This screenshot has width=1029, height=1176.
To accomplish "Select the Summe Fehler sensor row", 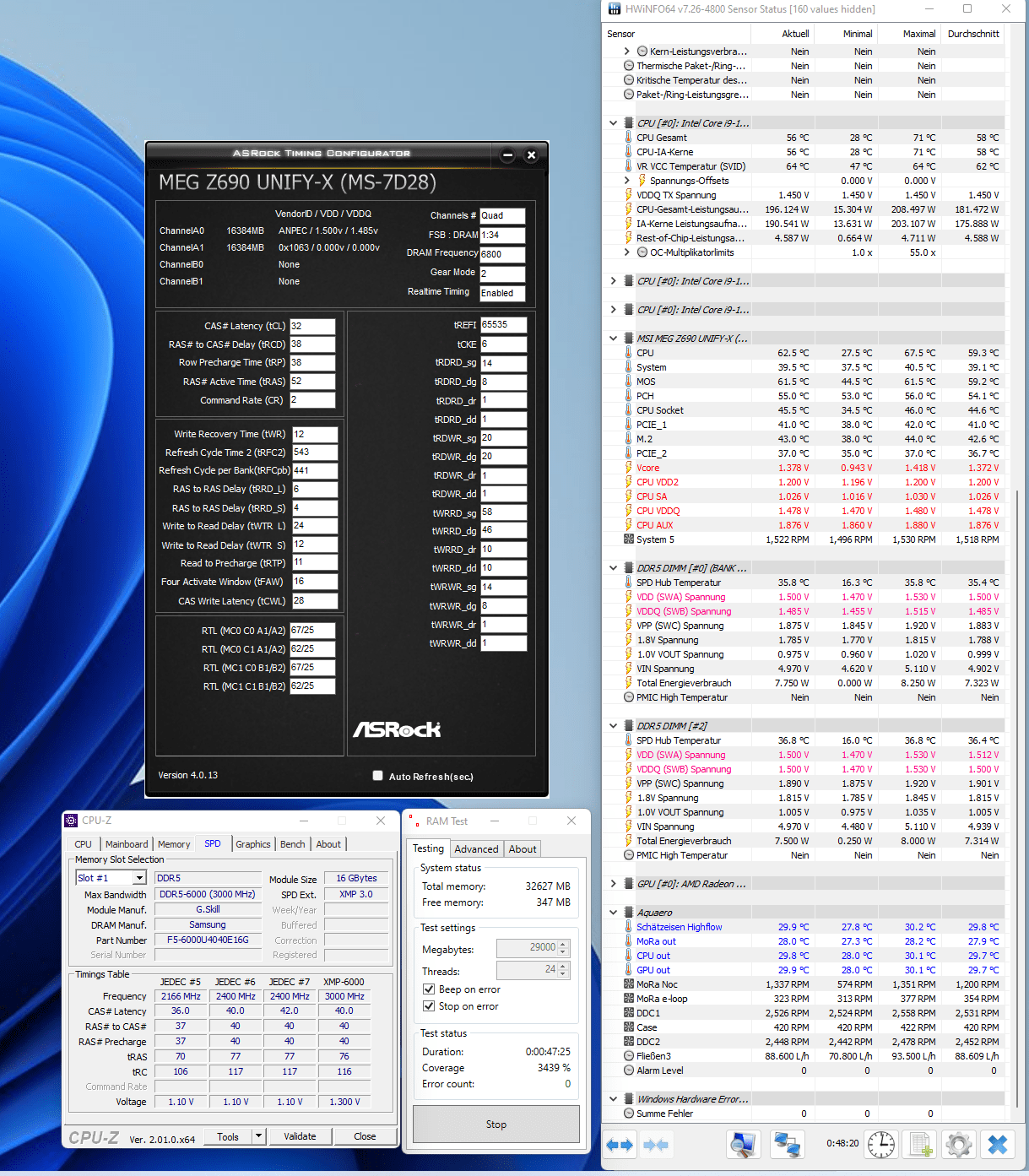I will click(x=804, y=1114).
